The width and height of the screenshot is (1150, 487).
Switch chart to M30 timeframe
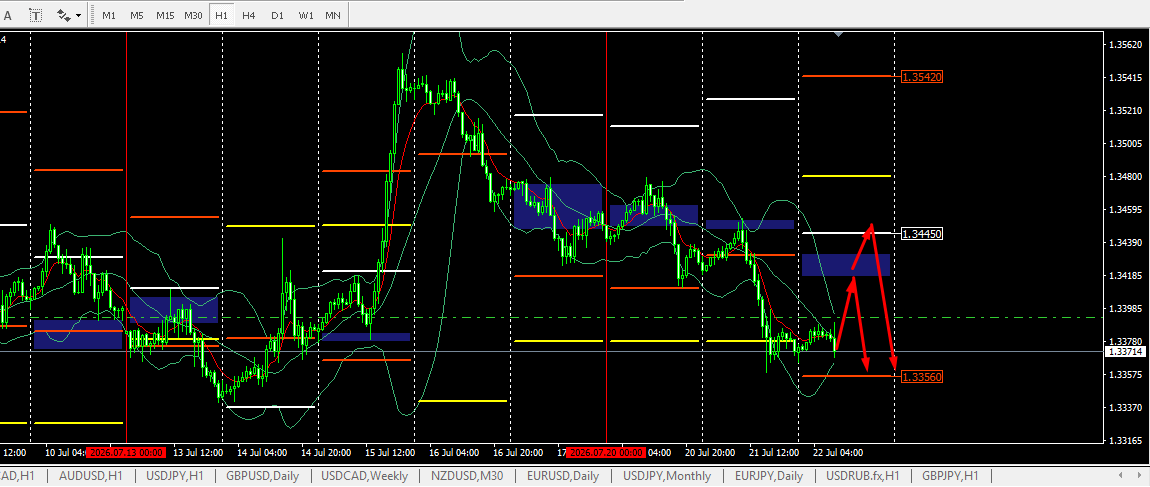[194, 15]
